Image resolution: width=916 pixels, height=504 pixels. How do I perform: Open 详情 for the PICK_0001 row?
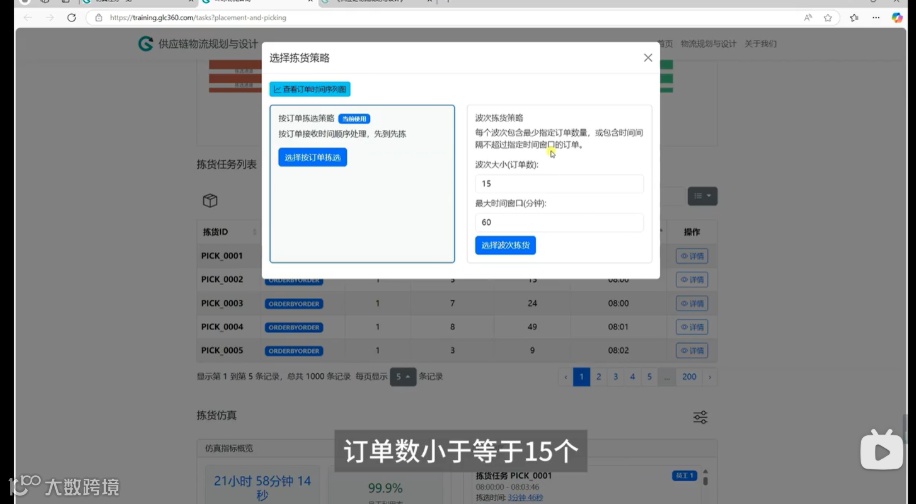(x=692, y=256)
